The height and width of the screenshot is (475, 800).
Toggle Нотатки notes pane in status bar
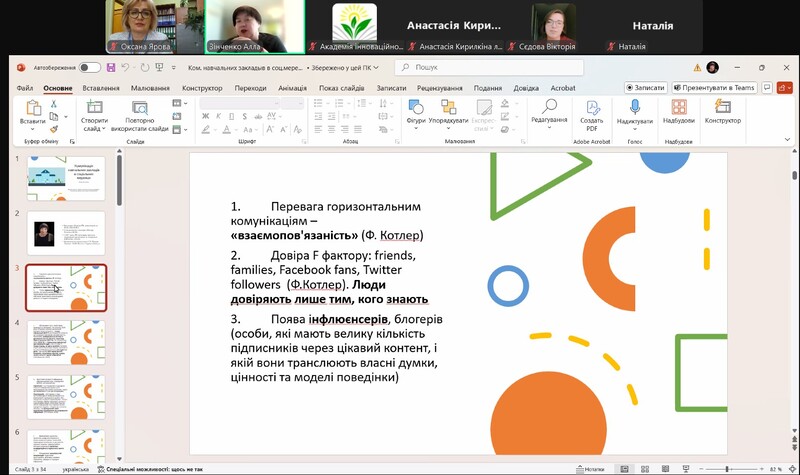tap(590, 469)
